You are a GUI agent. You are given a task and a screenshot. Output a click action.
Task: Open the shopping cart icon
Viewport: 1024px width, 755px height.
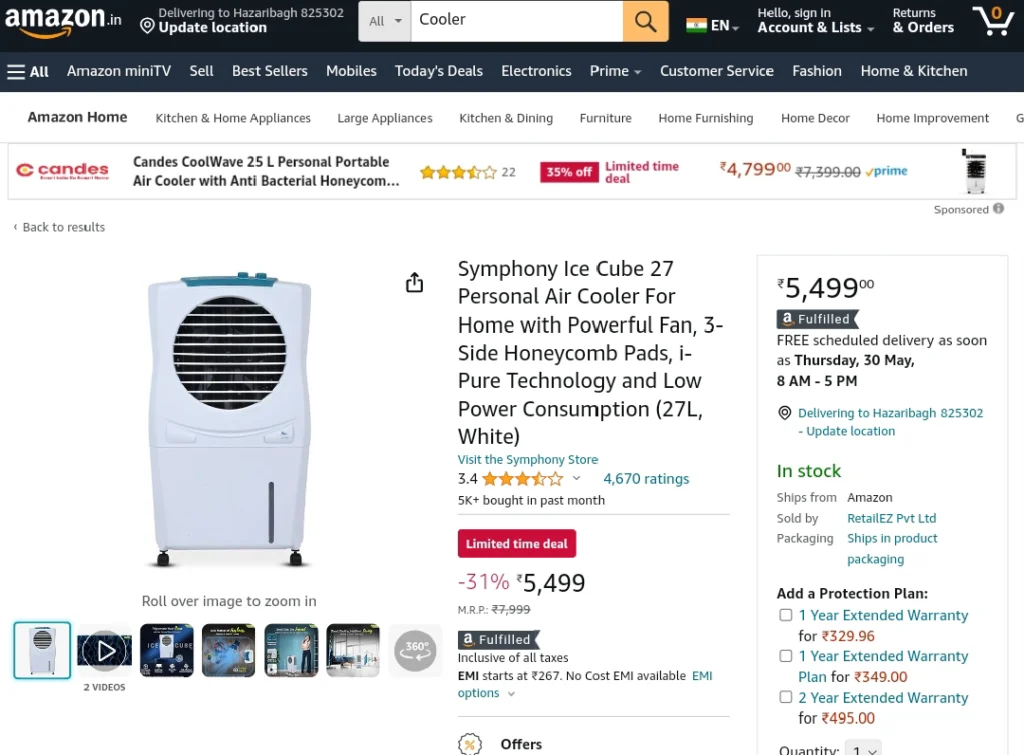coord(992,21)
